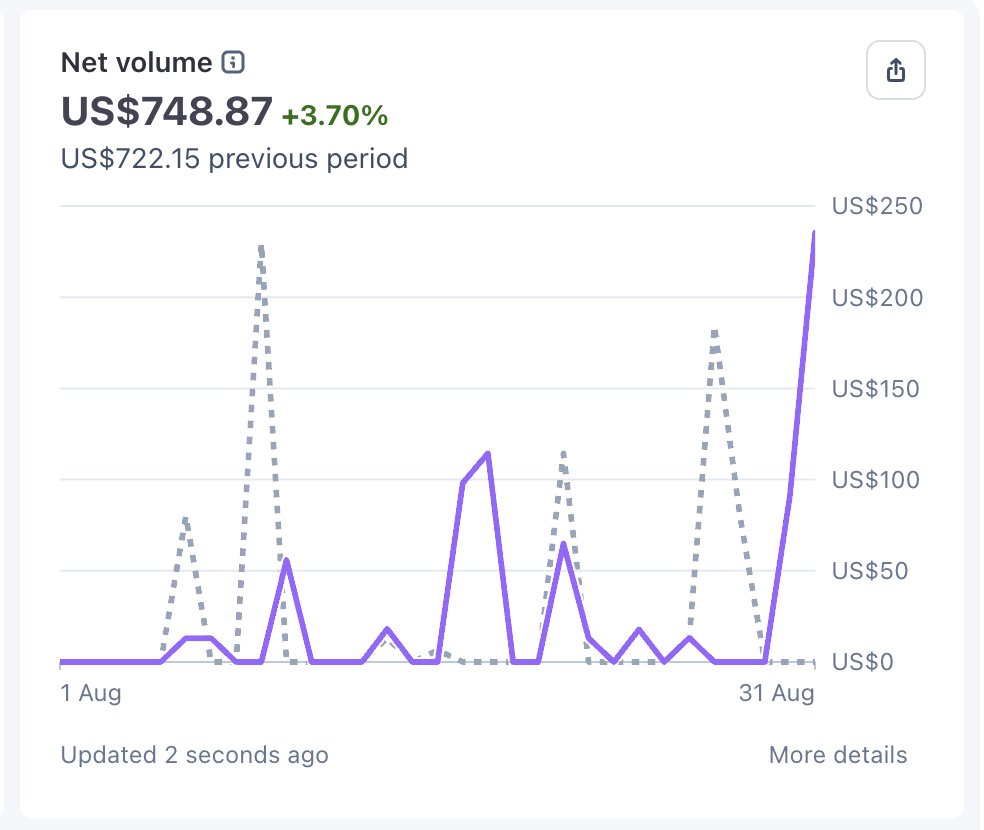Click the purple mid-month peak near US$115
This screenshot has height=830, width=984.
click(x=488, y=454)
